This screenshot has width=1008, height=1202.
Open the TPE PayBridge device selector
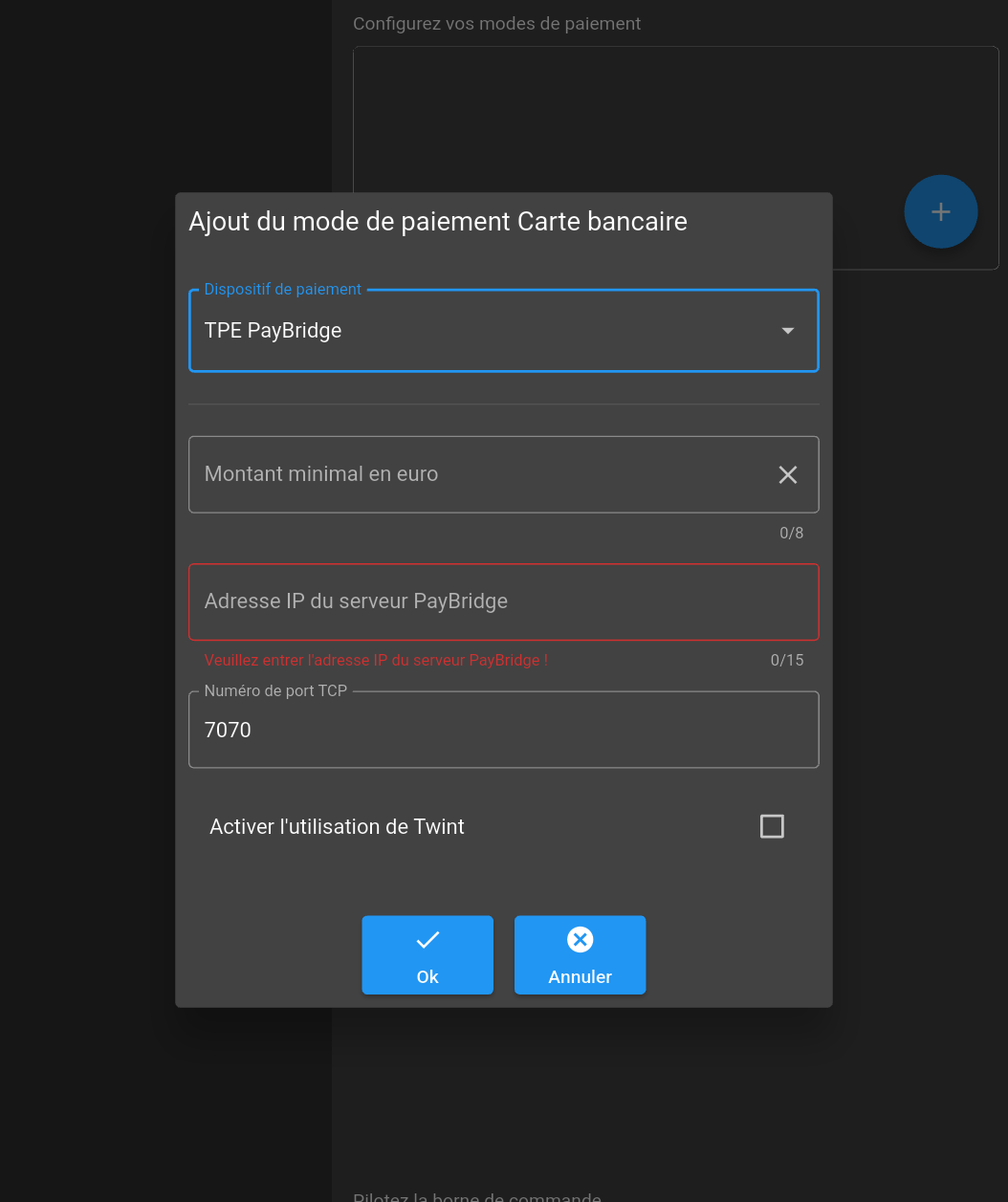(478, 331)
